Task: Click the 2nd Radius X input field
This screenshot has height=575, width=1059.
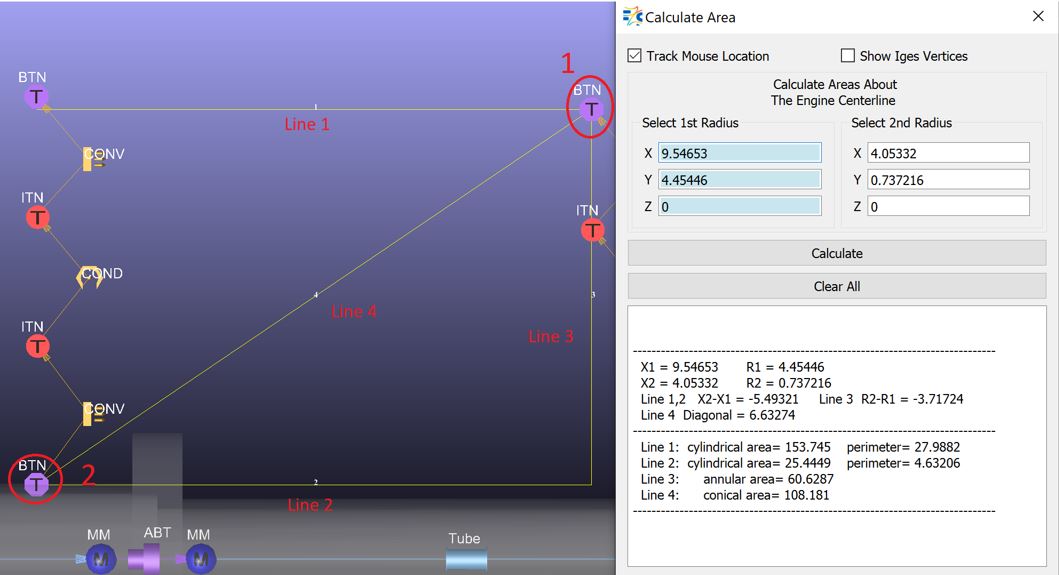Action: 948,153
